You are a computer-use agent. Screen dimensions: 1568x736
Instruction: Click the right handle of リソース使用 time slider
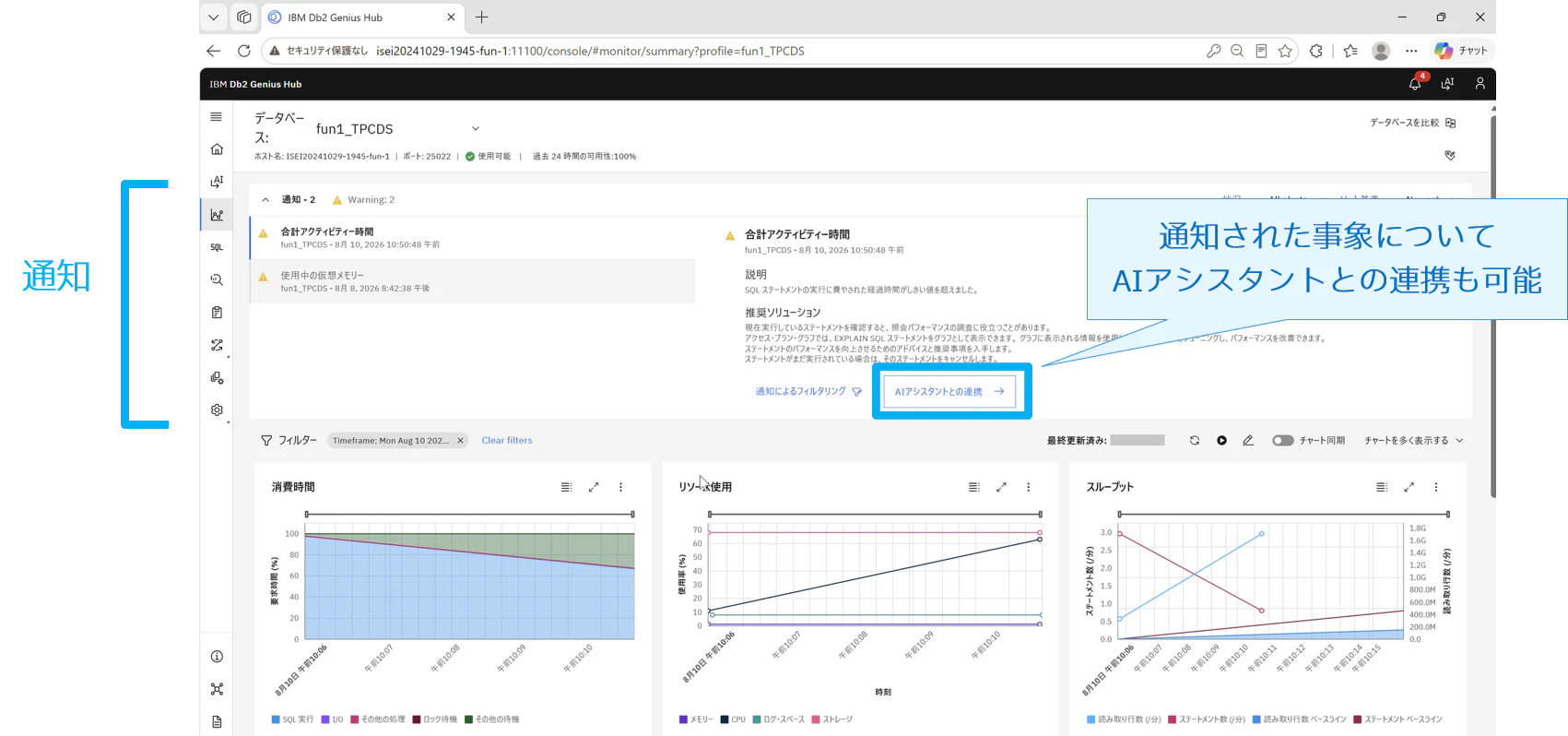click(1041, 514)
